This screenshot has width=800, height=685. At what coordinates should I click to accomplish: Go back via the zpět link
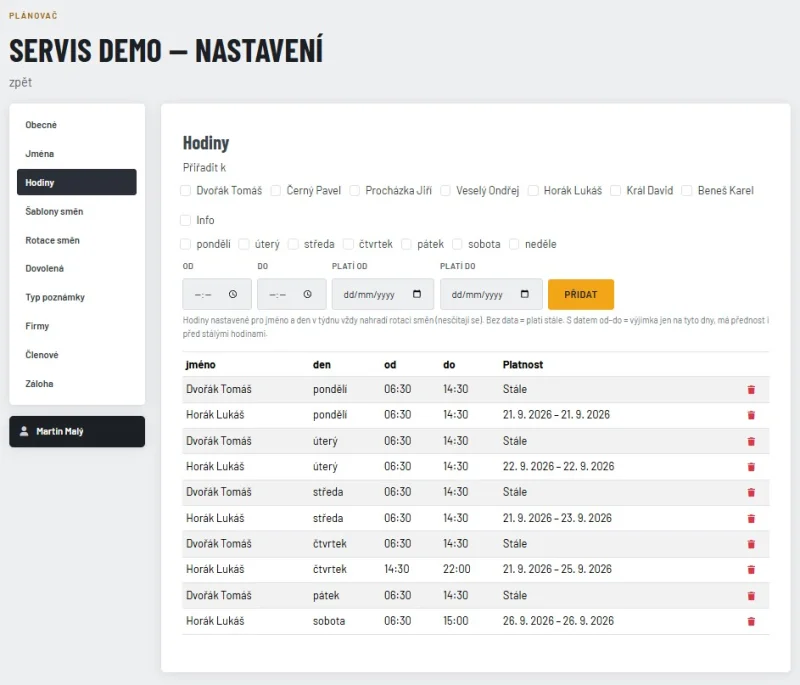coord(20,83)
